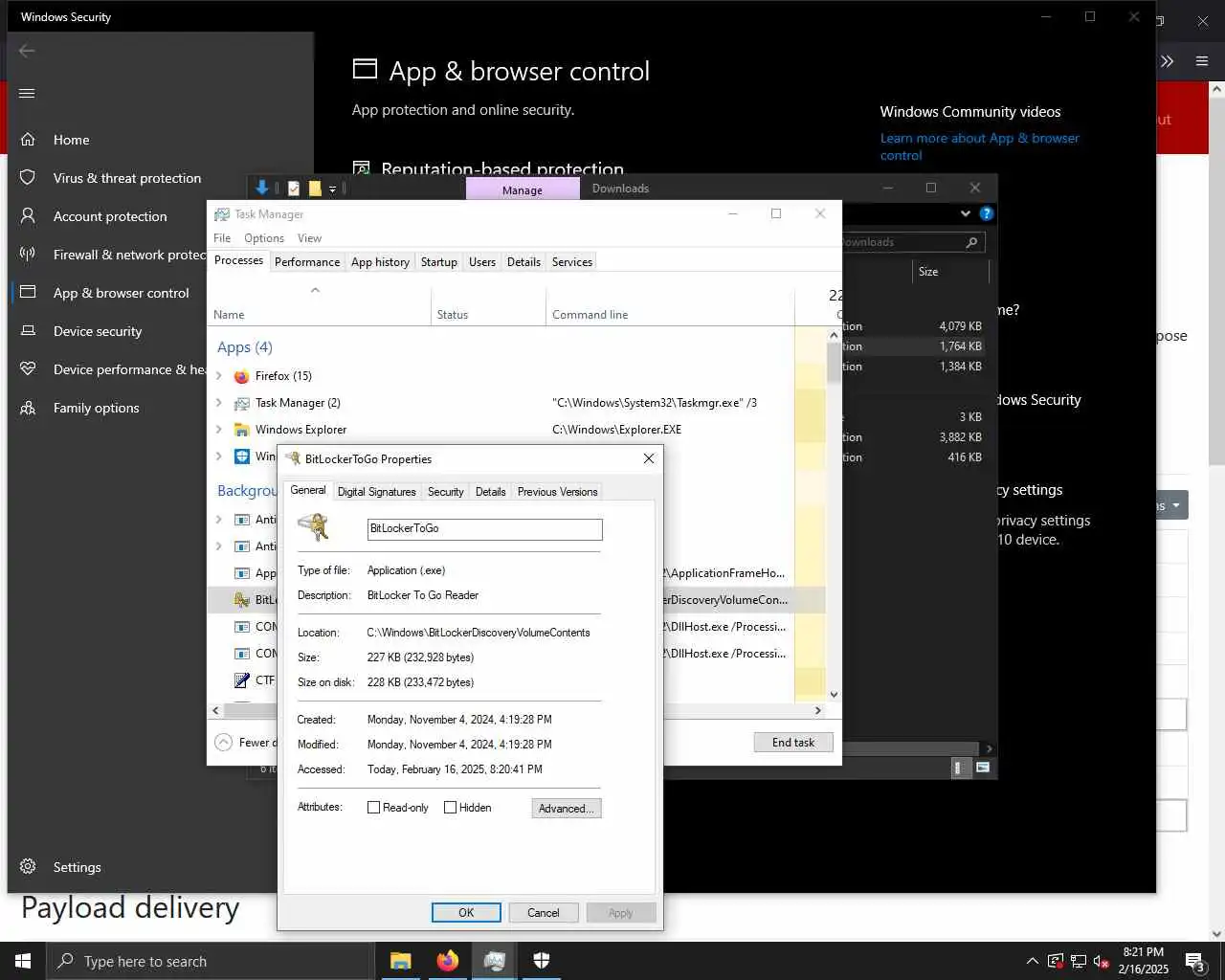Click End task in Task Manager
The image size is (1225, 980).
(793, 743)
